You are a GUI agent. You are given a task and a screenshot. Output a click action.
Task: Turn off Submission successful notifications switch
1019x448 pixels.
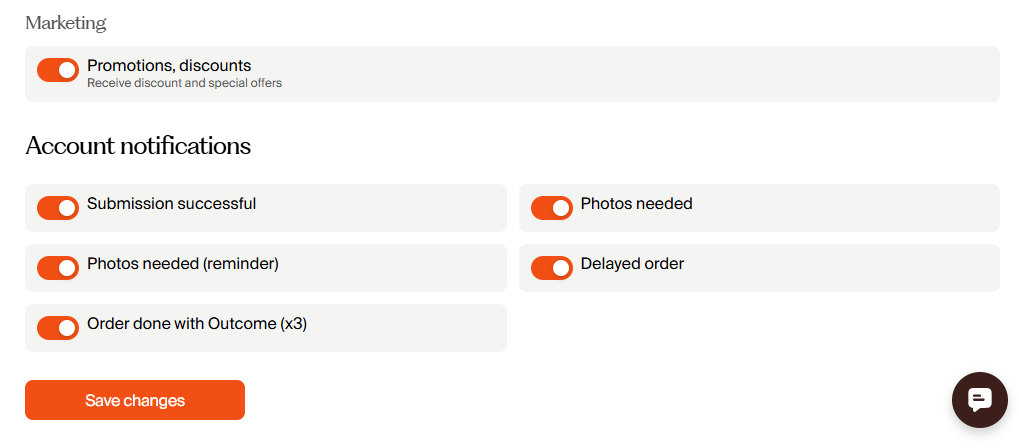pos(58,208)
